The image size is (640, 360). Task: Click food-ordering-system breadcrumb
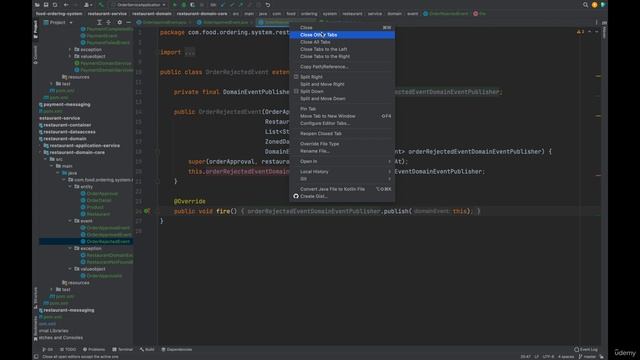pyautogui.click(x=59, y=14)
